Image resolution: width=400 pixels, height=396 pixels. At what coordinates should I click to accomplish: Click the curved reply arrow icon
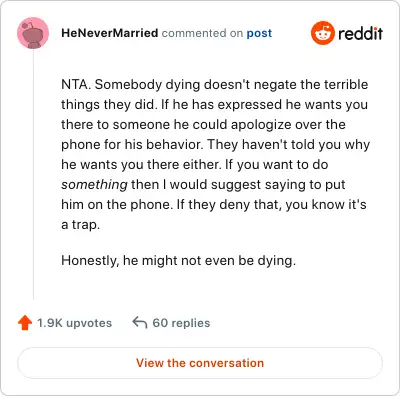click(140, 322)
